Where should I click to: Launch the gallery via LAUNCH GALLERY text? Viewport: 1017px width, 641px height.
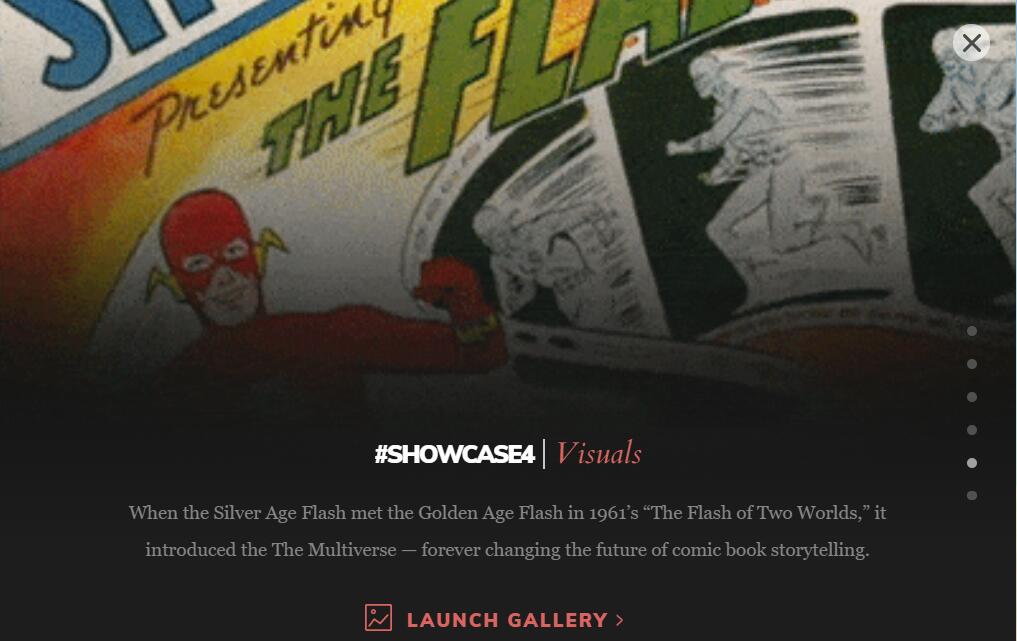click(507, 620)
